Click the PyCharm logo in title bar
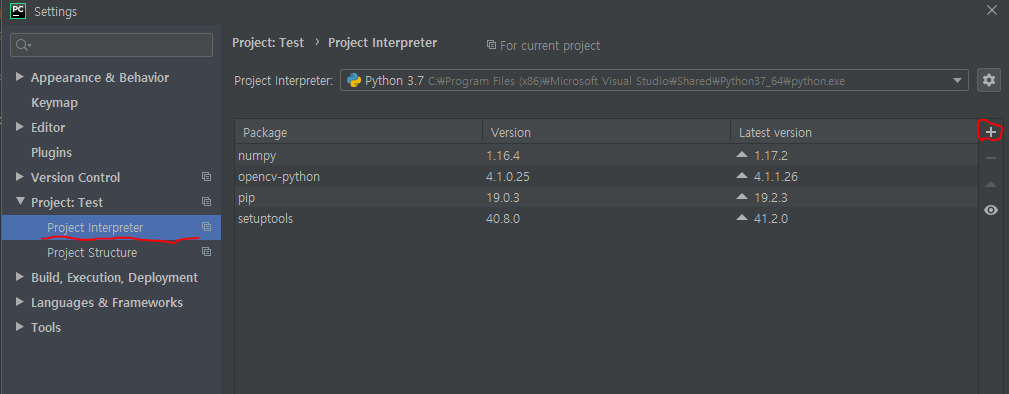 [x=18, y=10]
